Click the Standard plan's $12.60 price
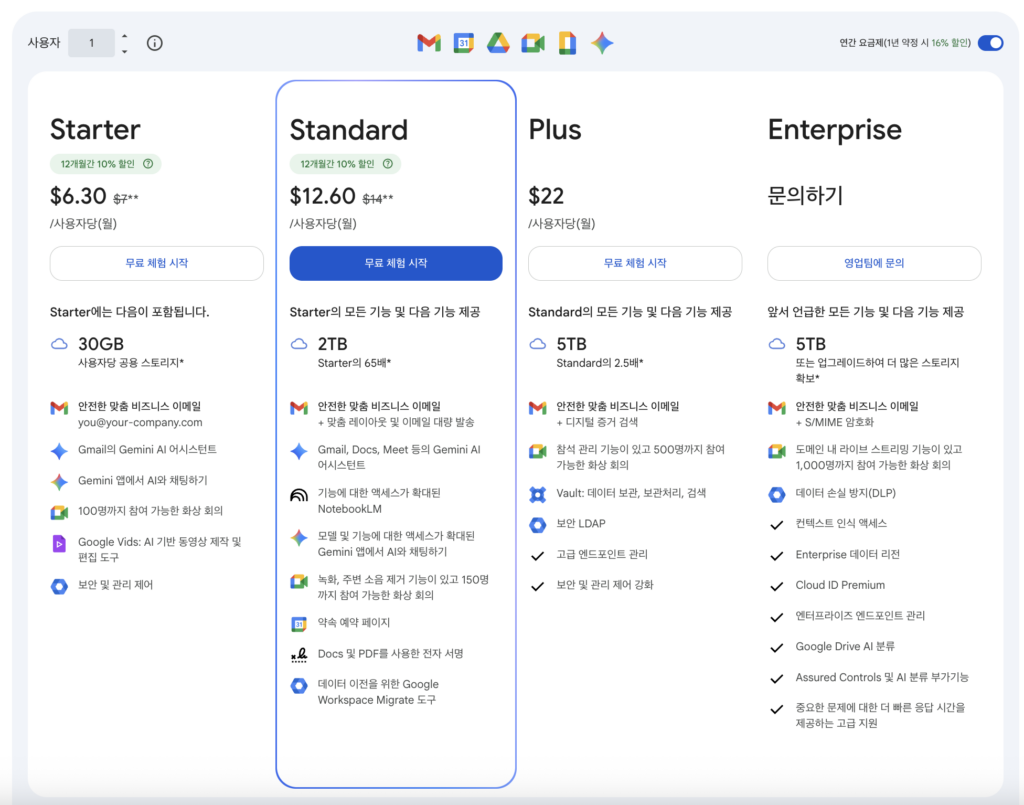 pyautogui.click(x=323, y=196)
